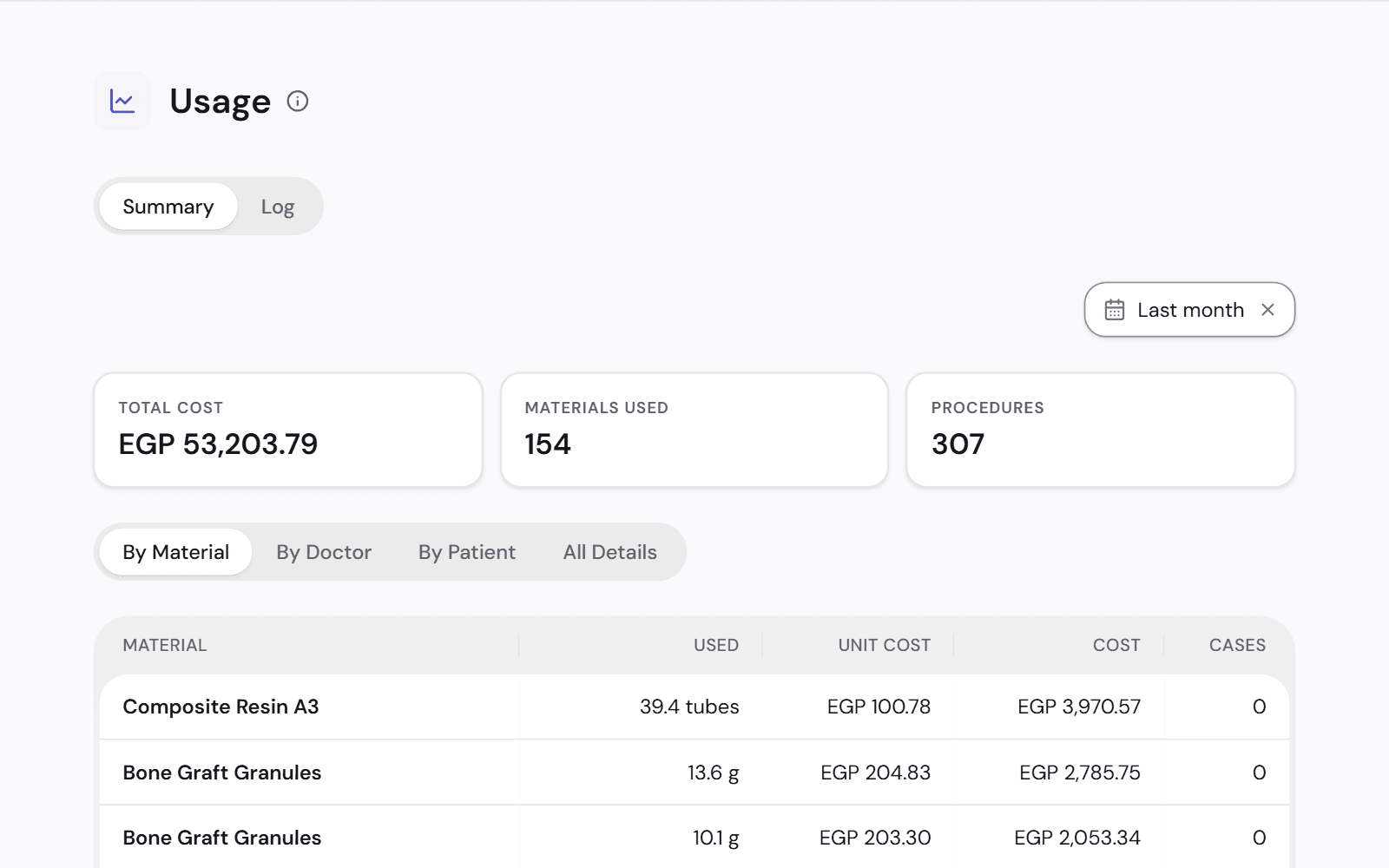Sort by the Material column header
Screen dimensions: 1389x868
click(x=165, y=645)
